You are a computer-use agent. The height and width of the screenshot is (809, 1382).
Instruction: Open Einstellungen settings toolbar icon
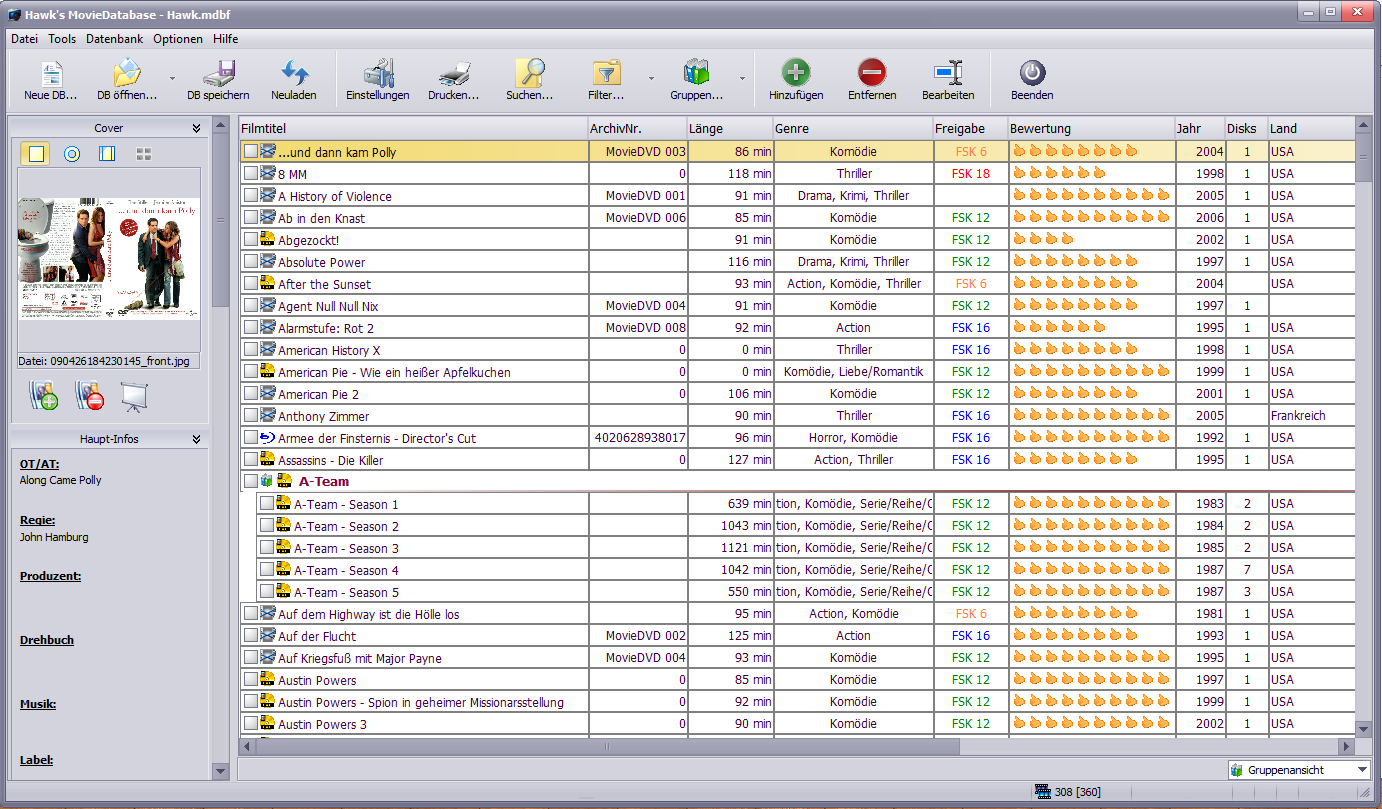pos(378,81)
